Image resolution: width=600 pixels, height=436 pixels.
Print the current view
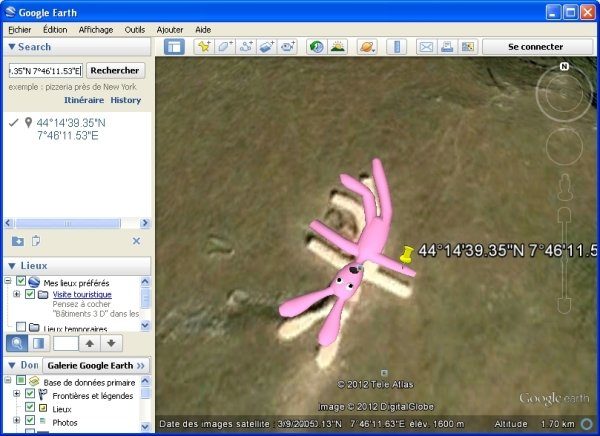coord(447,47)
